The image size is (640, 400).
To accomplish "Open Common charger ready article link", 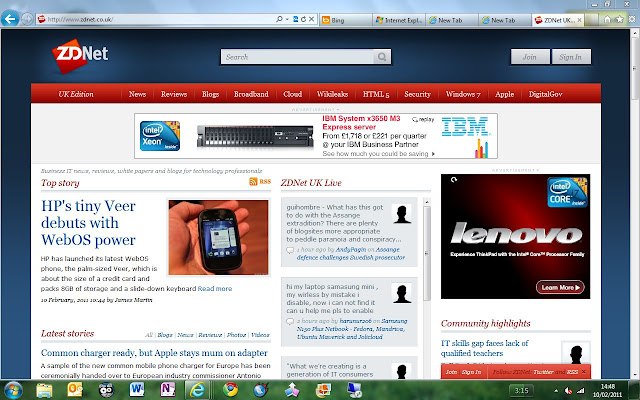I will pyautogui.click(x=154, y=353).
